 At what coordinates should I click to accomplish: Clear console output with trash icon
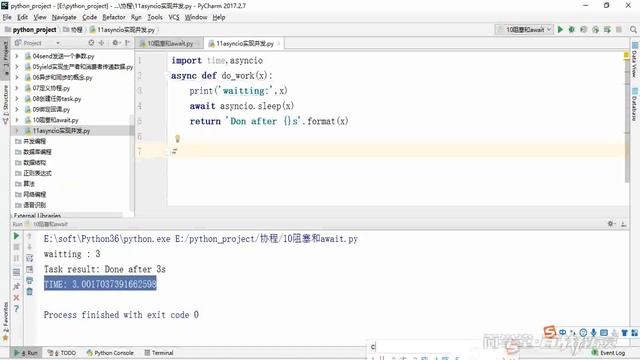pyautogui.click(x=29, y=291)
